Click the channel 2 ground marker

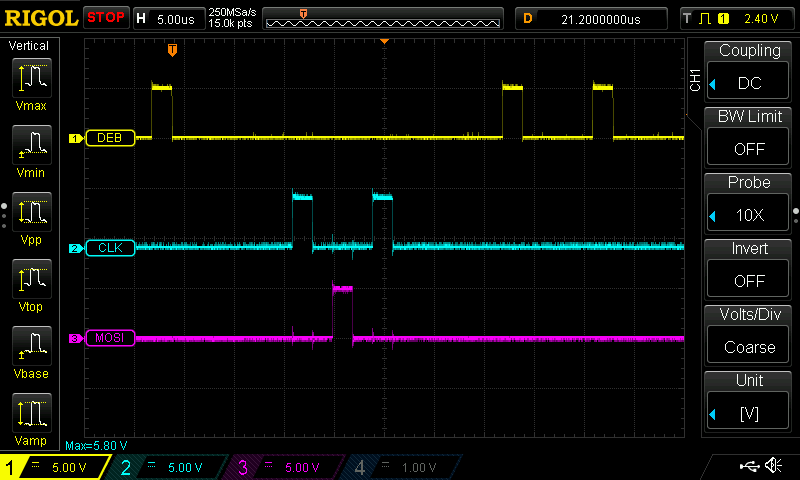76,248
